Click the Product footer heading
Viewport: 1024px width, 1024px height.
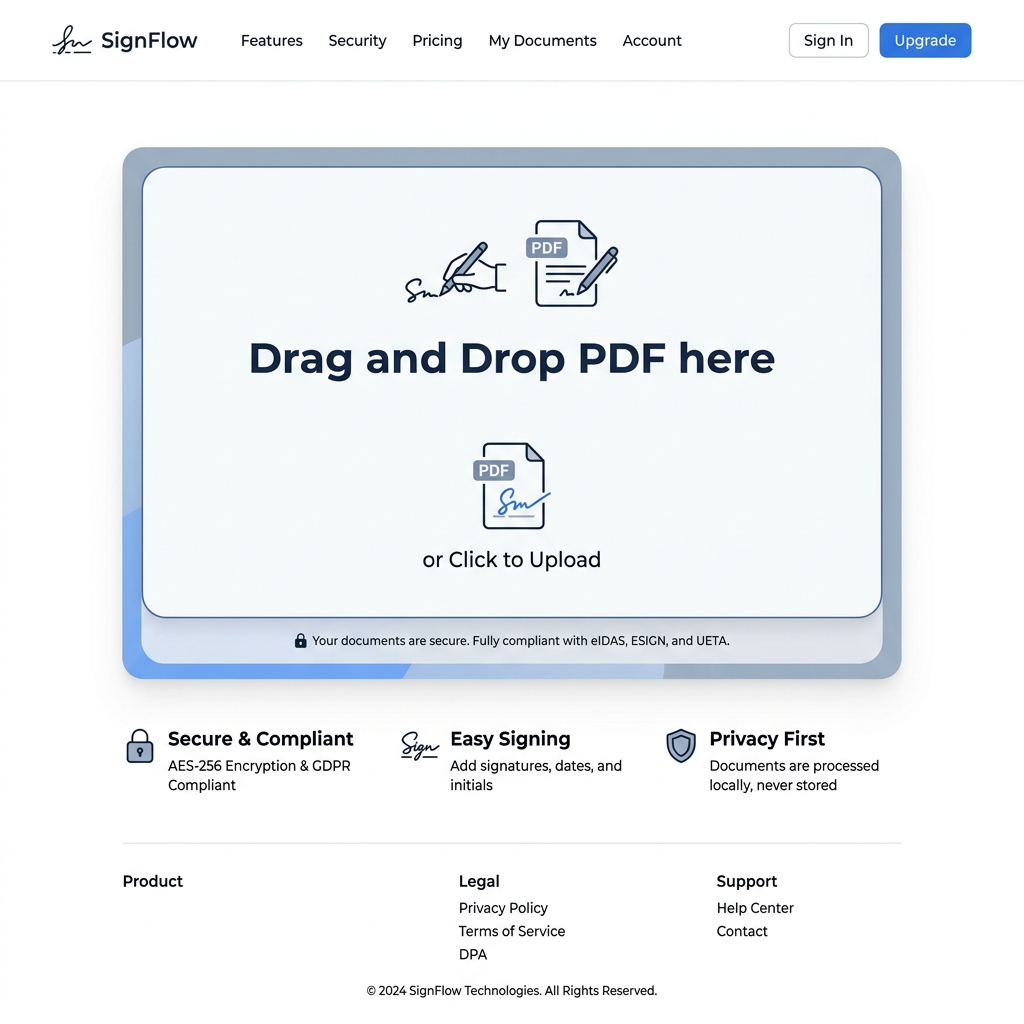coord(153,881)
